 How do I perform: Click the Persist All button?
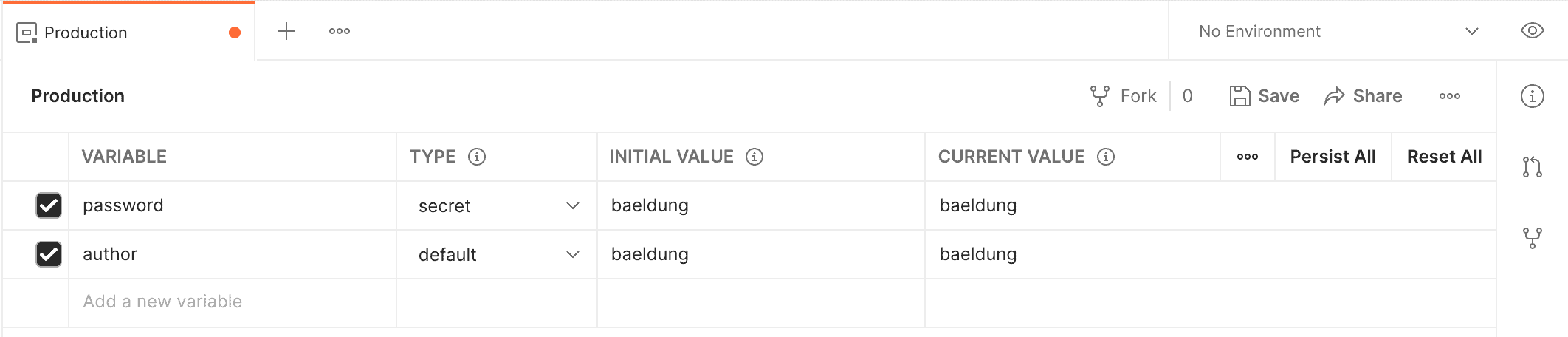pos(1333,157)
